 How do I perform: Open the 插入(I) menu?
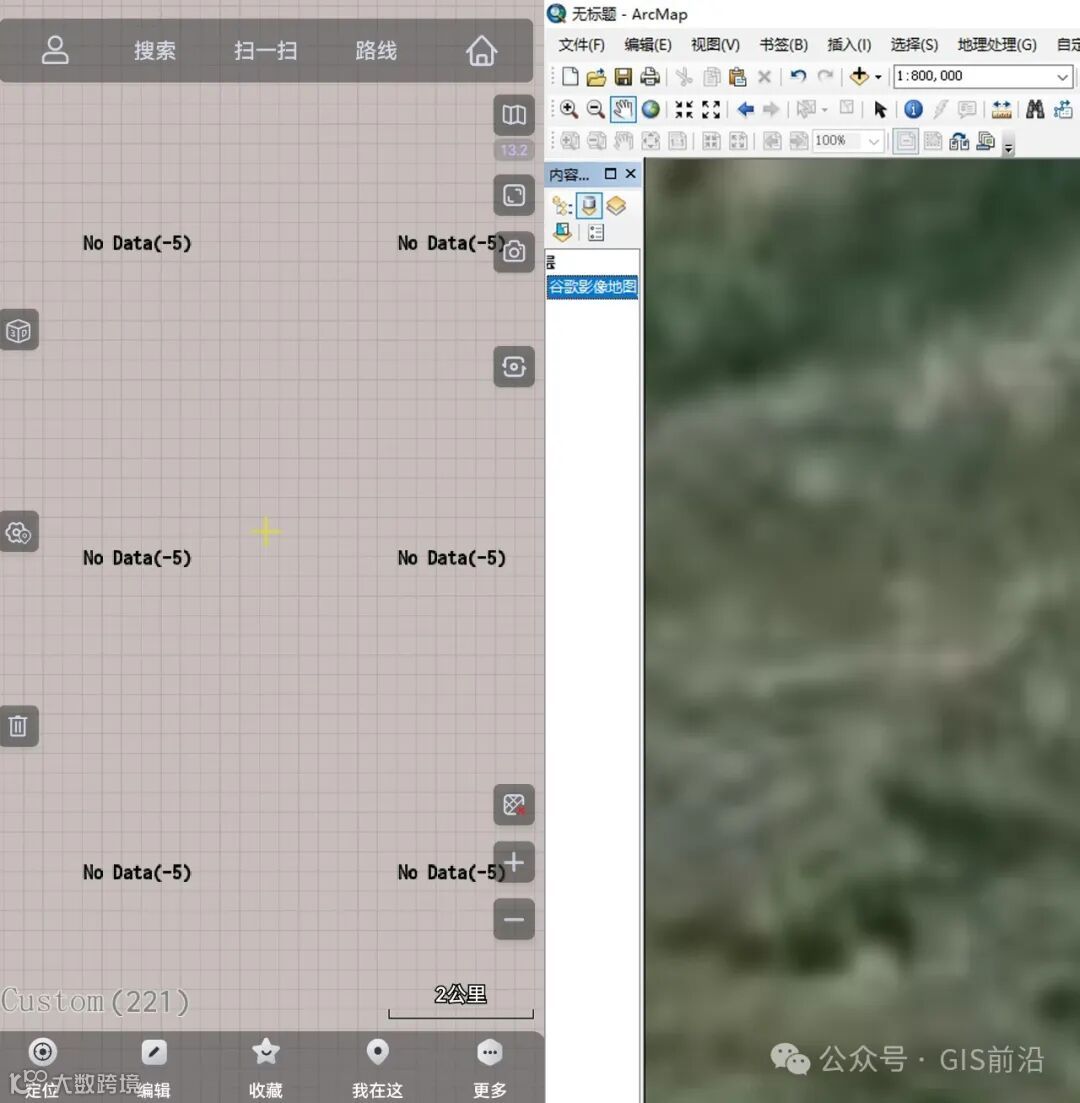849,45
